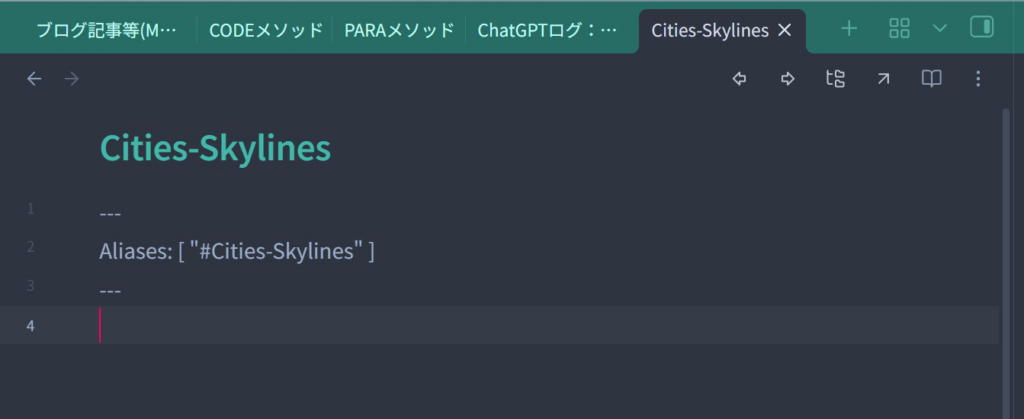Viewport: 1024px width, 419px height.
Task: Open the three-dot more options menu
Action: pyautogui.click(x=978, y=79)
